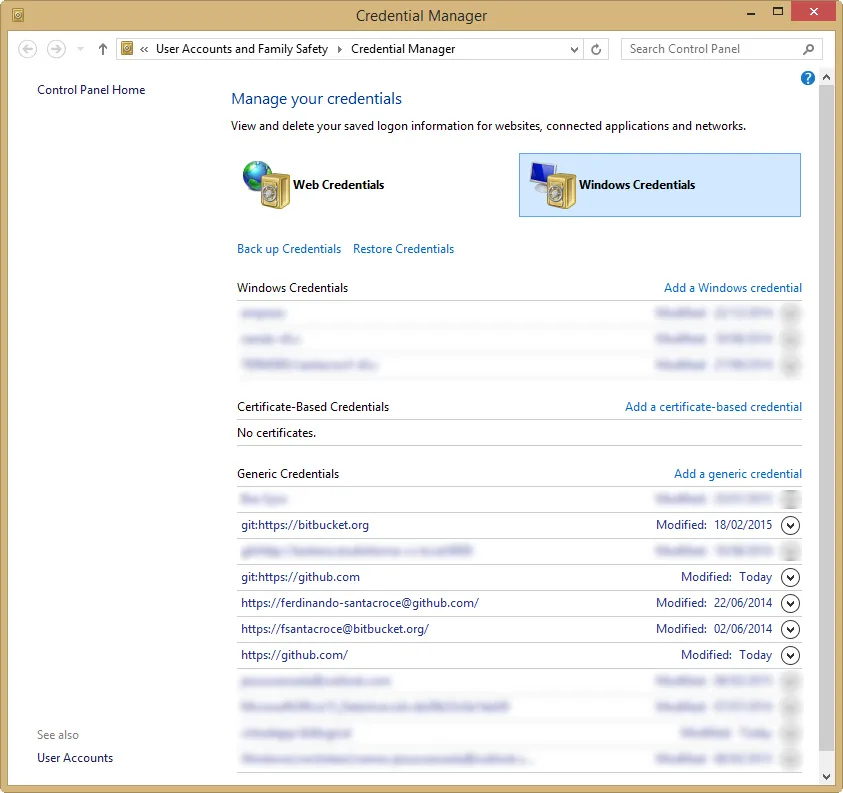The height and width of the screenshot is (793, 843).
Task: Expand the arrow after User Accounts and Family Safety
Action: (x=340, y=49)
